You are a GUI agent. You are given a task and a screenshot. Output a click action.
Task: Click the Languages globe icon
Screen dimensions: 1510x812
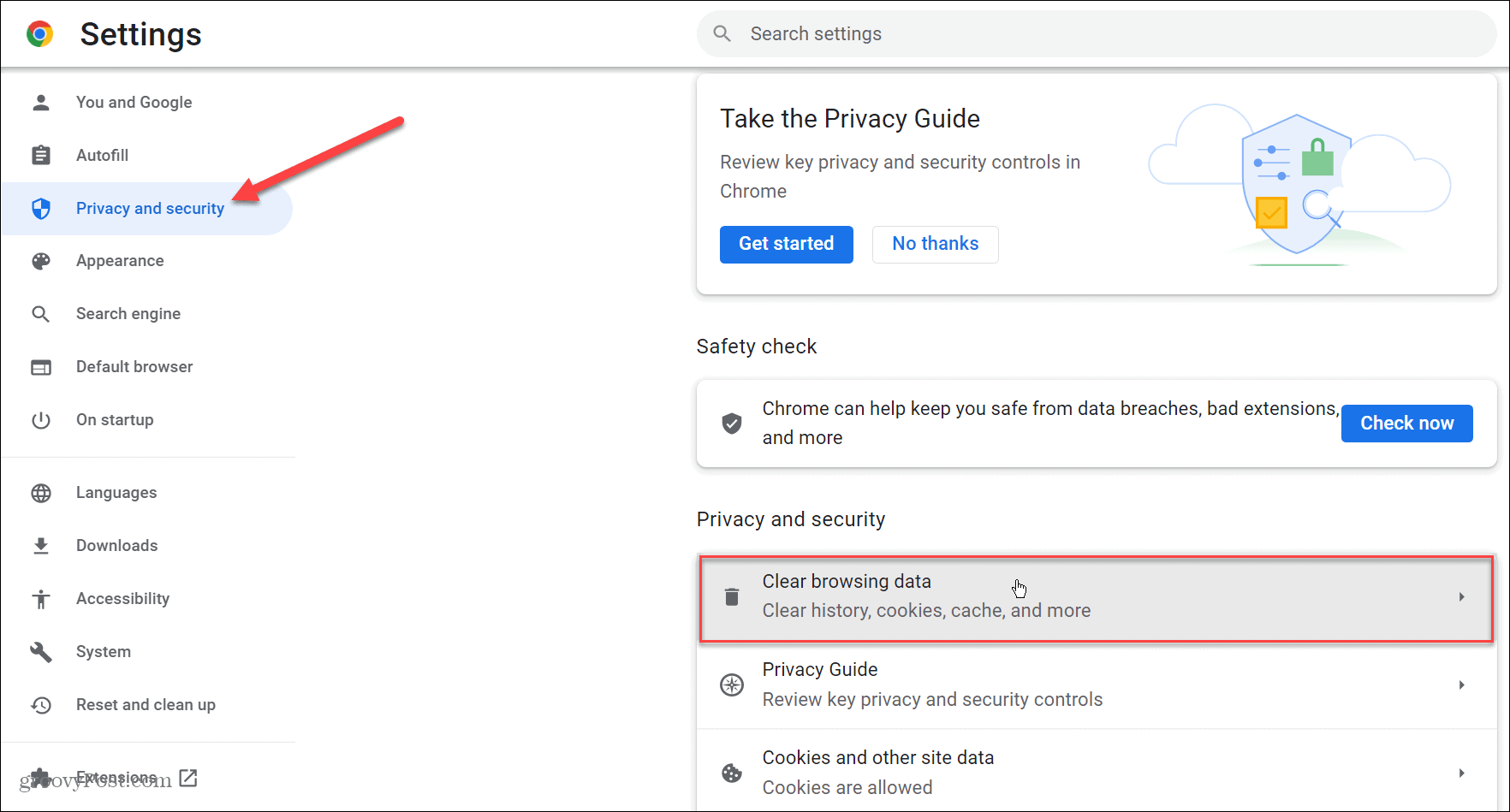41,493
